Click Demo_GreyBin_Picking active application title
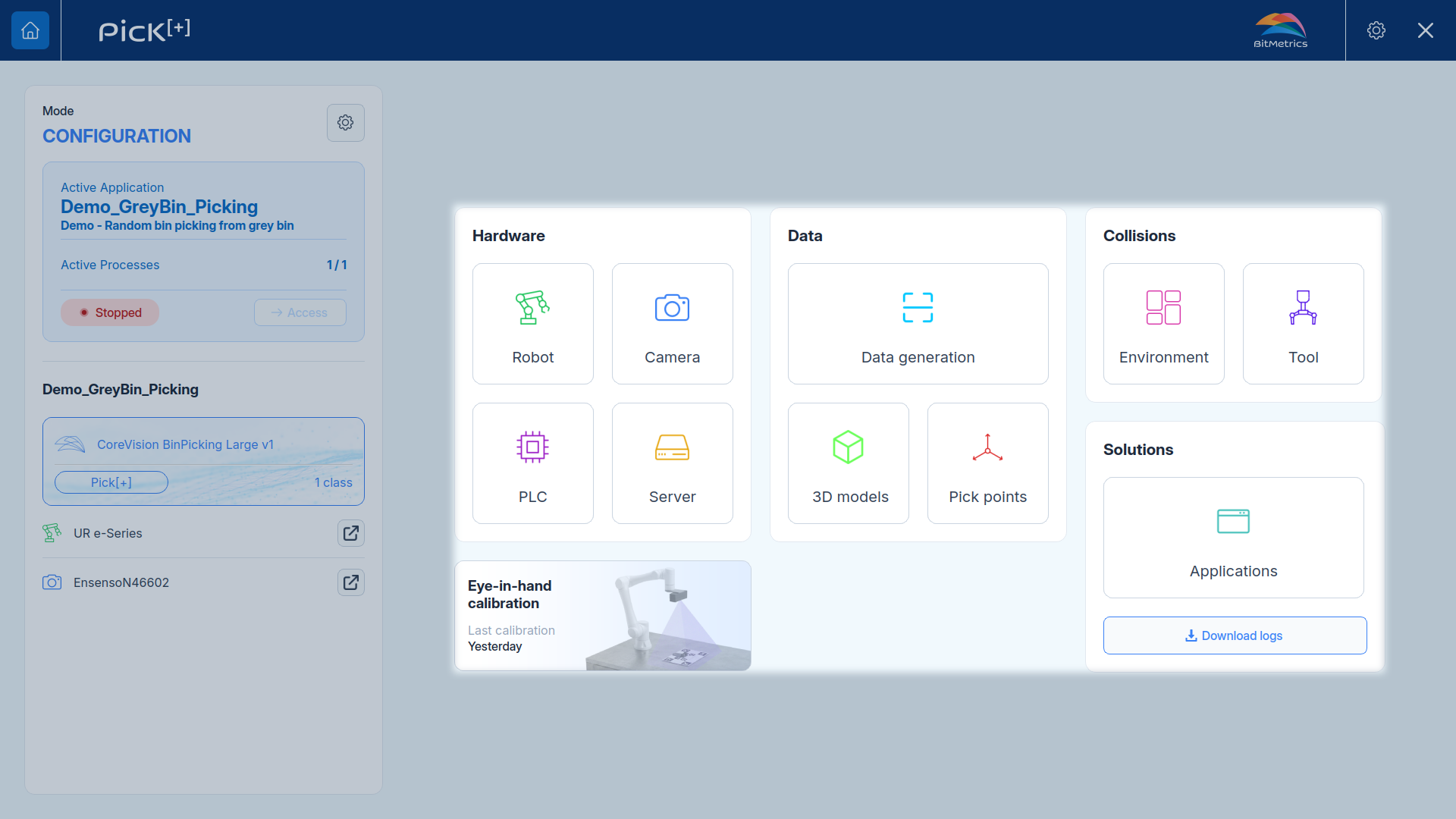This screenshot has height=819, width=1456. [x=159, y=207]
